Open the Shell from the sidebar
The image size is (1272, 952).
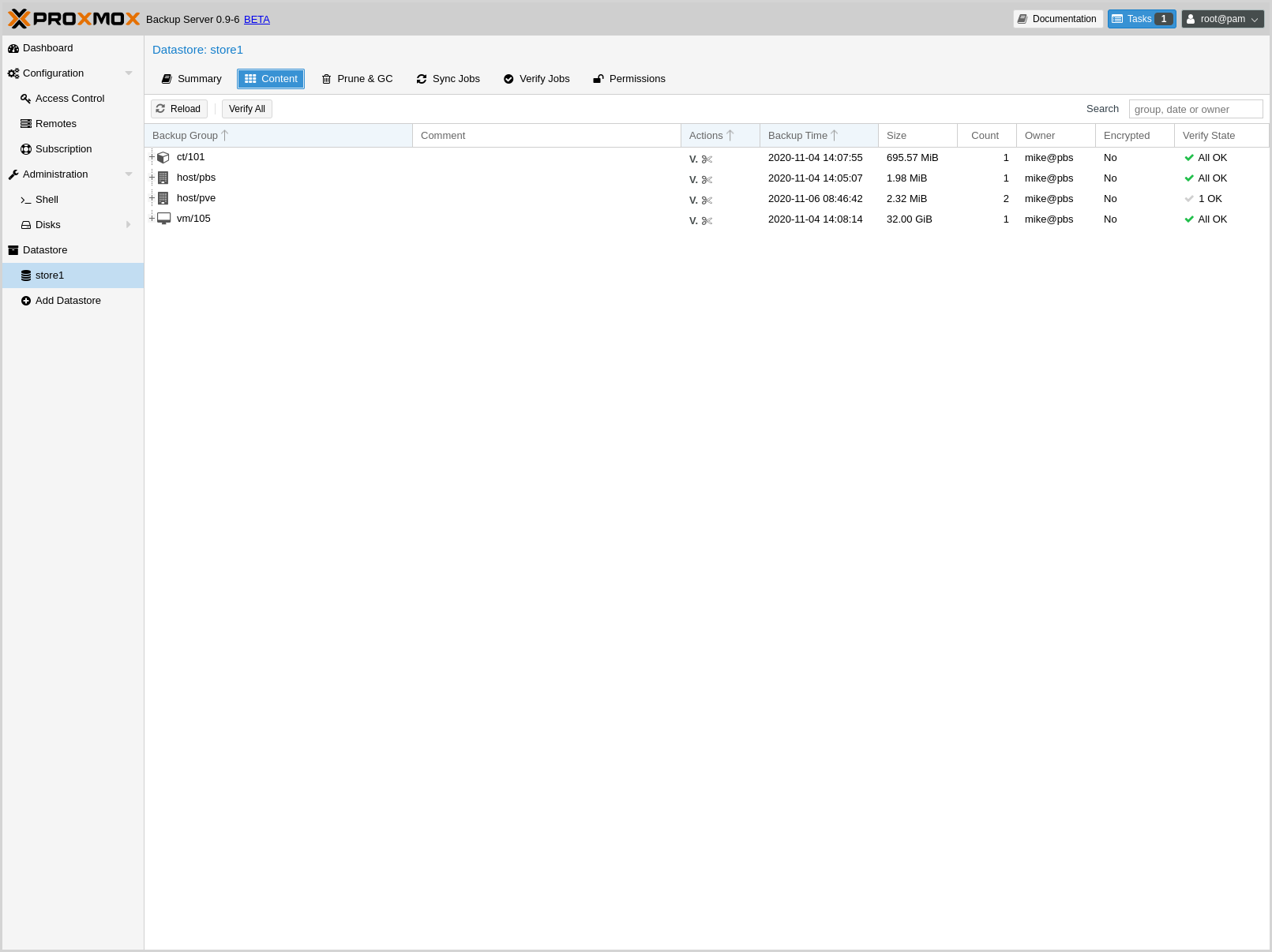click(x=47, y=200)
